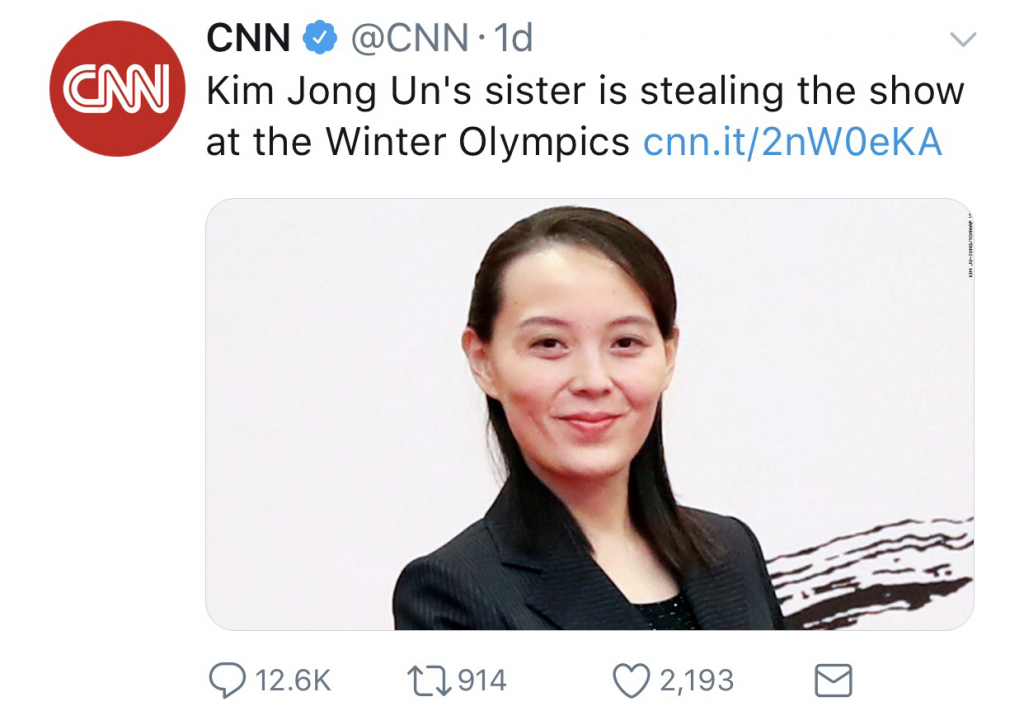
Task: Click the 2,193 likes count
Action: click(697, 680)
